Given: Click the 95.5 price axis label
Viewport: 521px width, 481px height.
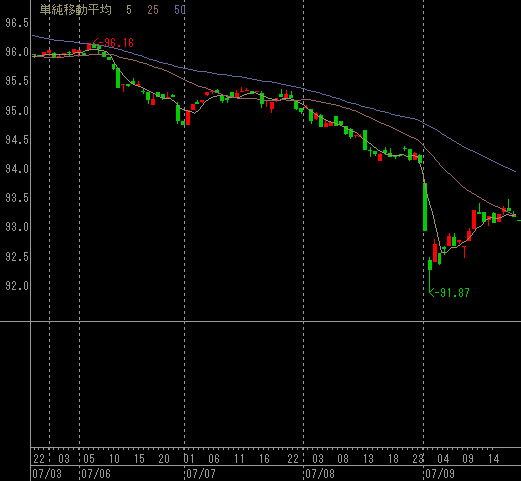Looking at the screenshot, I should pos(17,81).
